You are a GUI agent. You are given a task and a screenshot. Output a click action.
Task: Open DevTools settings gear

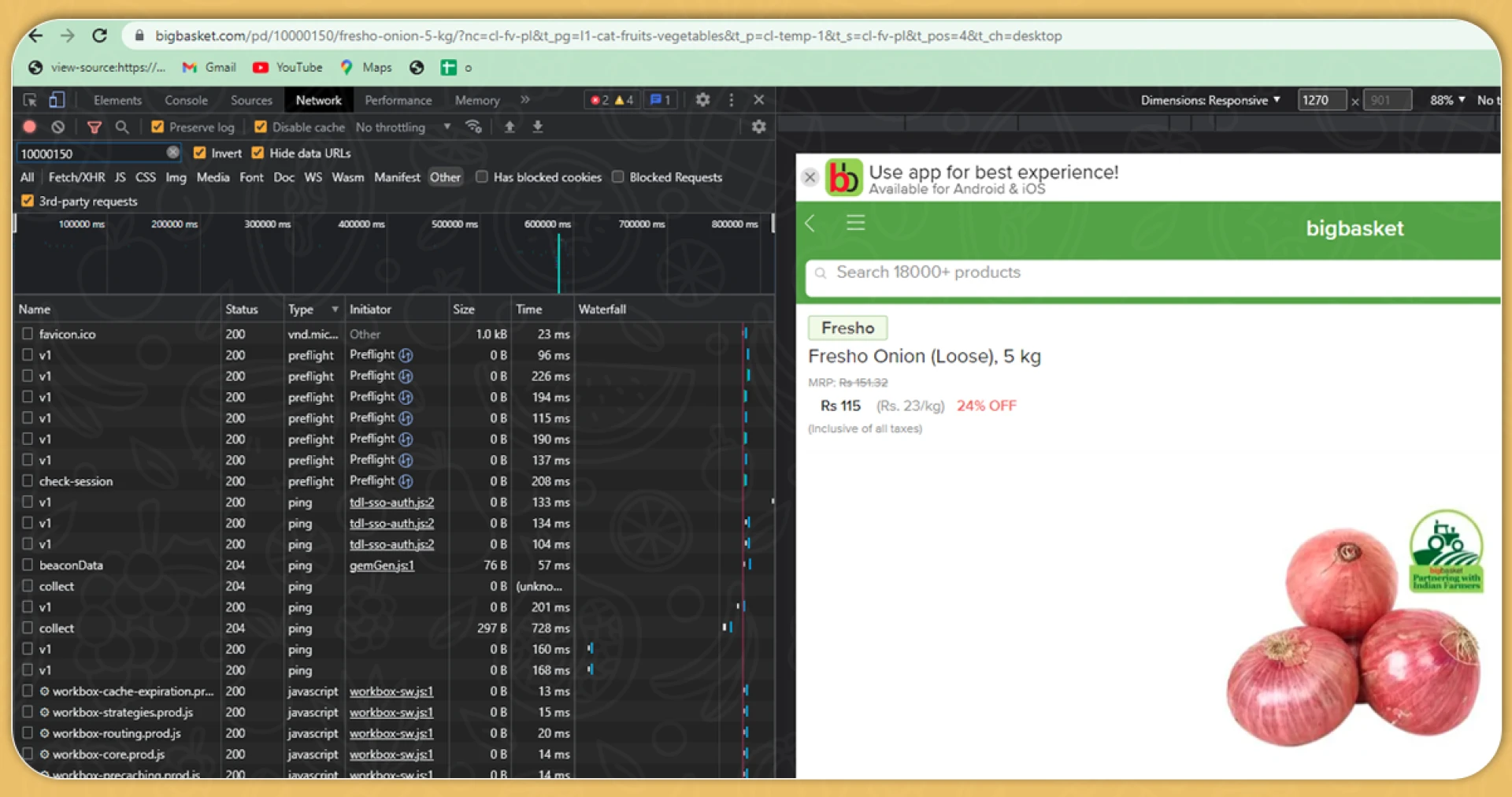click(702, 99)
